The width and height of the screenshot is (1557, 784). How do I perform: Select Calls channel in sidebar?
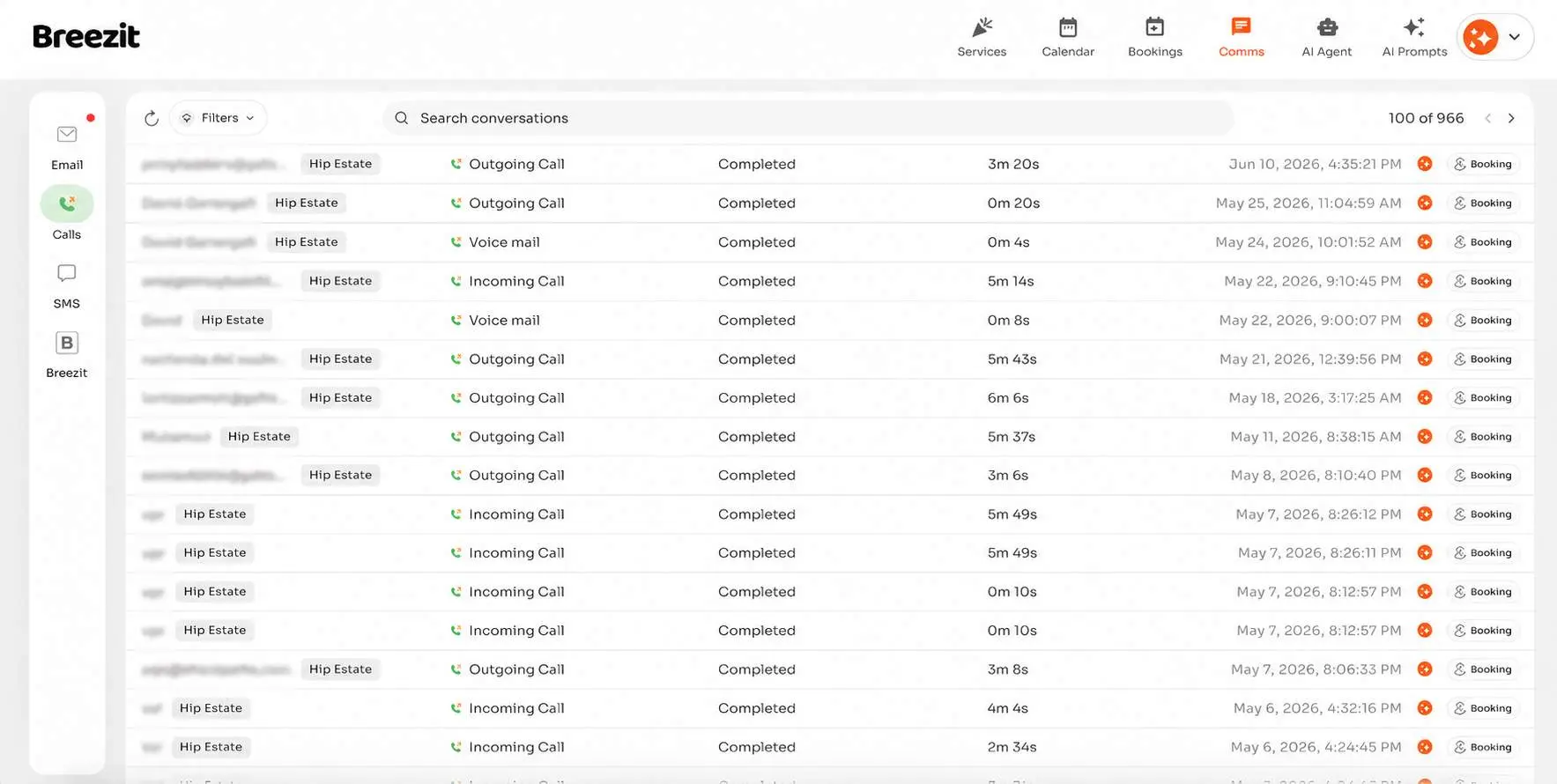[x=67, y=214]
